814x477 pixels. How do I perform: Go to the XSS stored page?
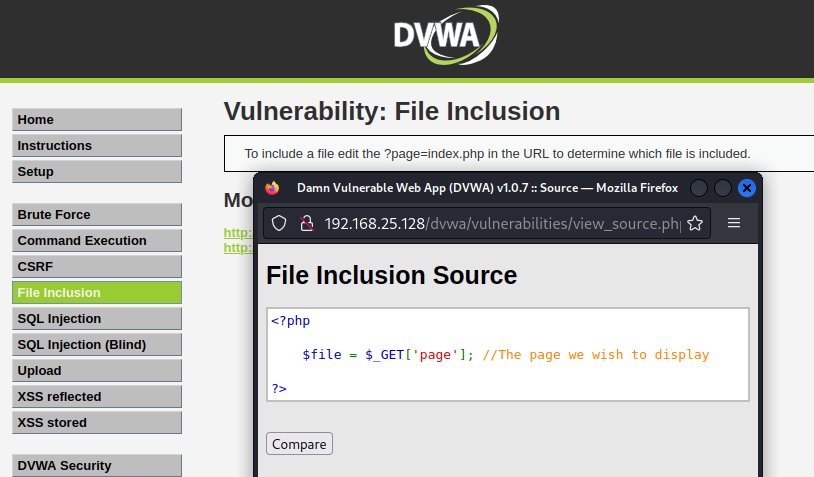click(97, 422)
